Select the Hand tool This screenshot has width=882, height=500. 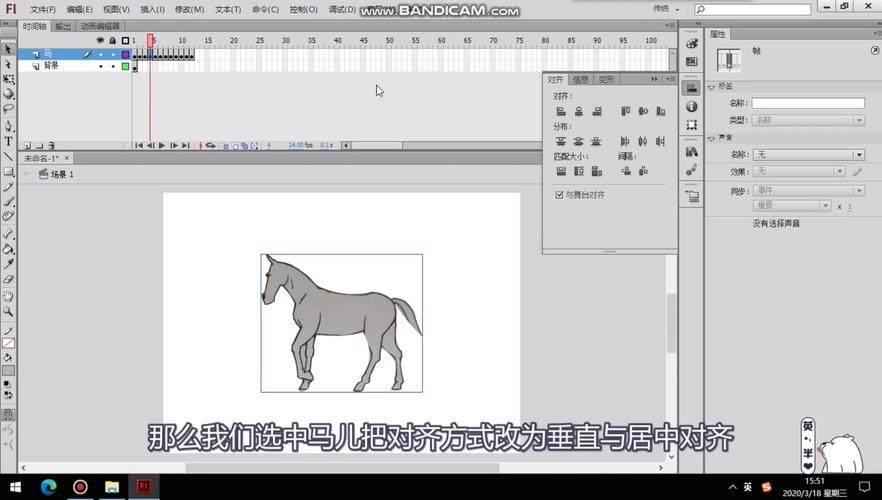tap(8, 296)
